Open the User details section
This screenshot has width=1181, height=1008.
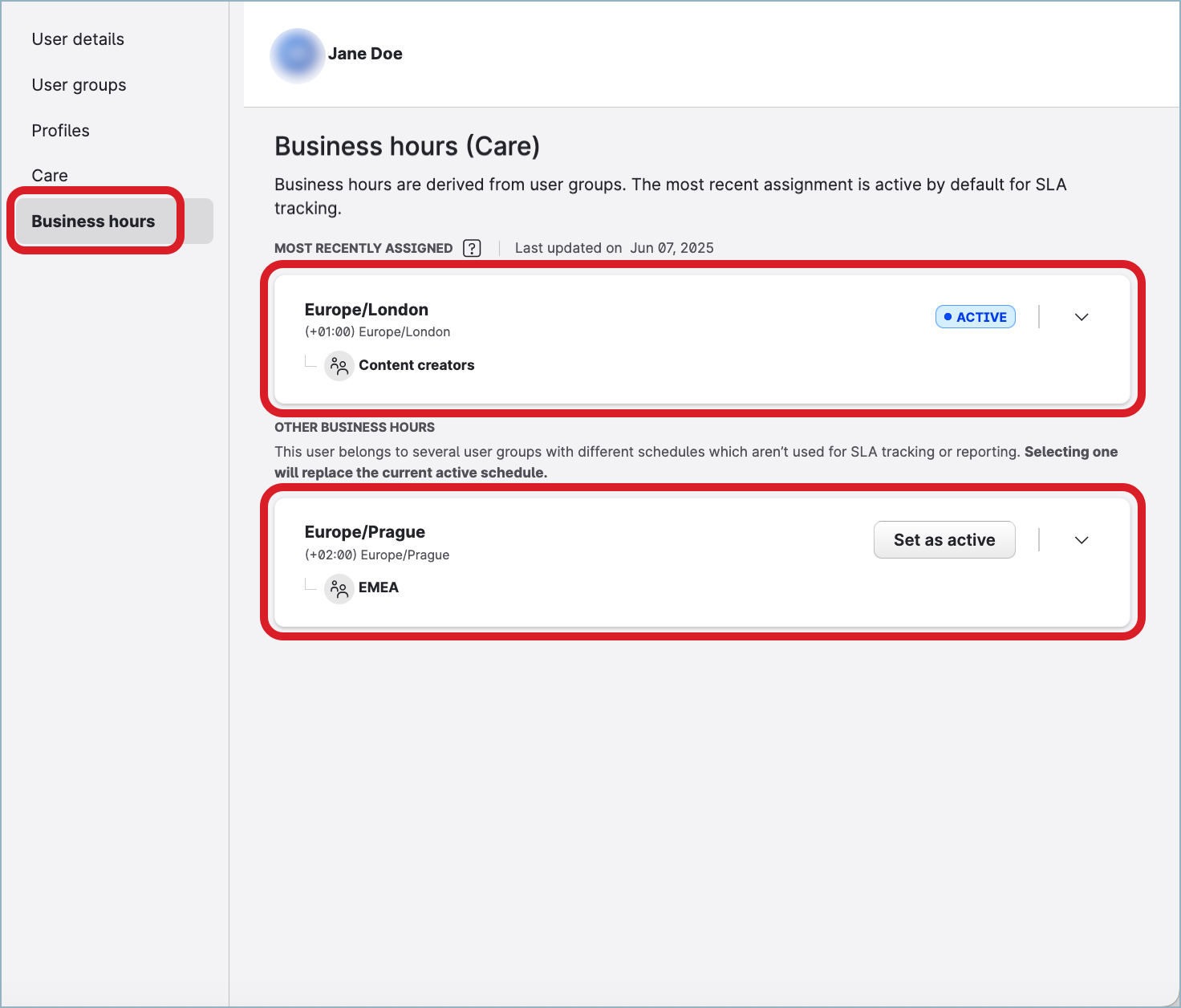click(78, 39)
